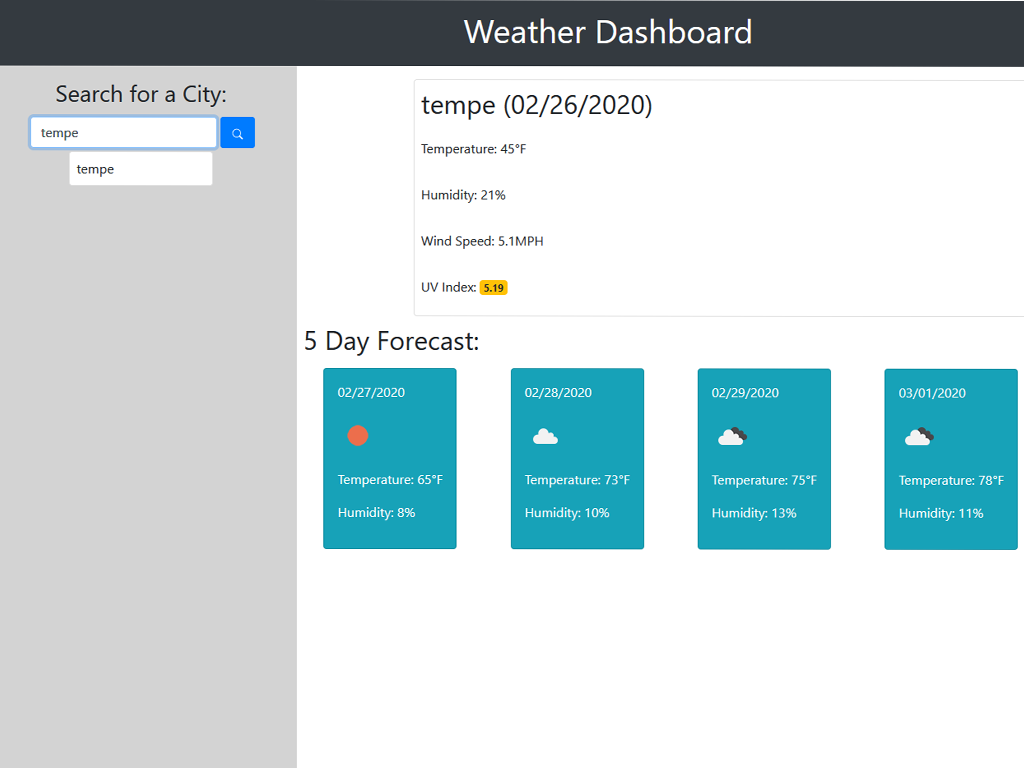The height and width of the screenshot is (768, 1024).
Task: Click the Weather Dashboard header title
Action: pos(607,32)
